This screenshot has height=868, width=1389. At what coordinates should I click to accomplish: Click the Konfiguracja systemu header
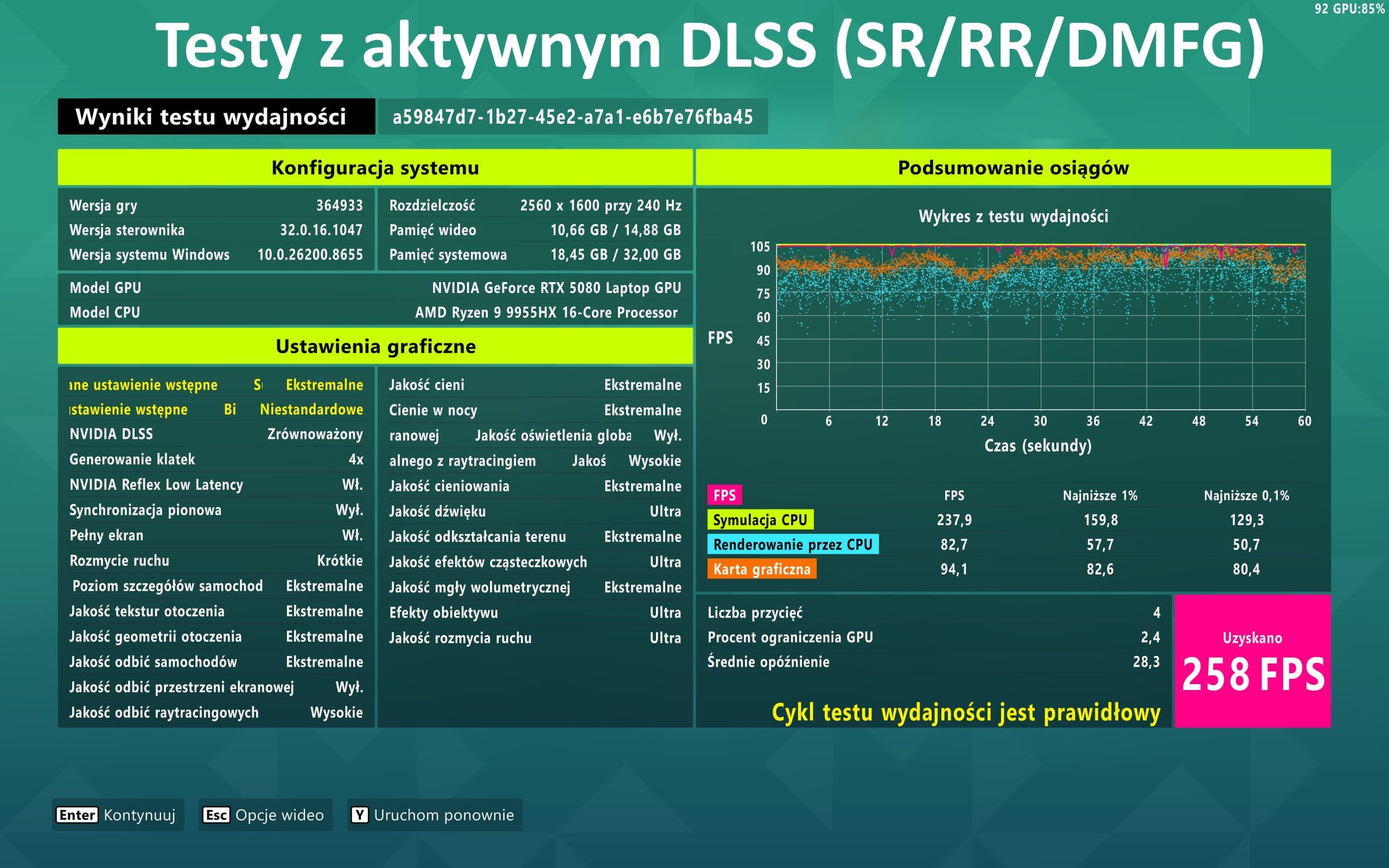[x=375, y=168]
